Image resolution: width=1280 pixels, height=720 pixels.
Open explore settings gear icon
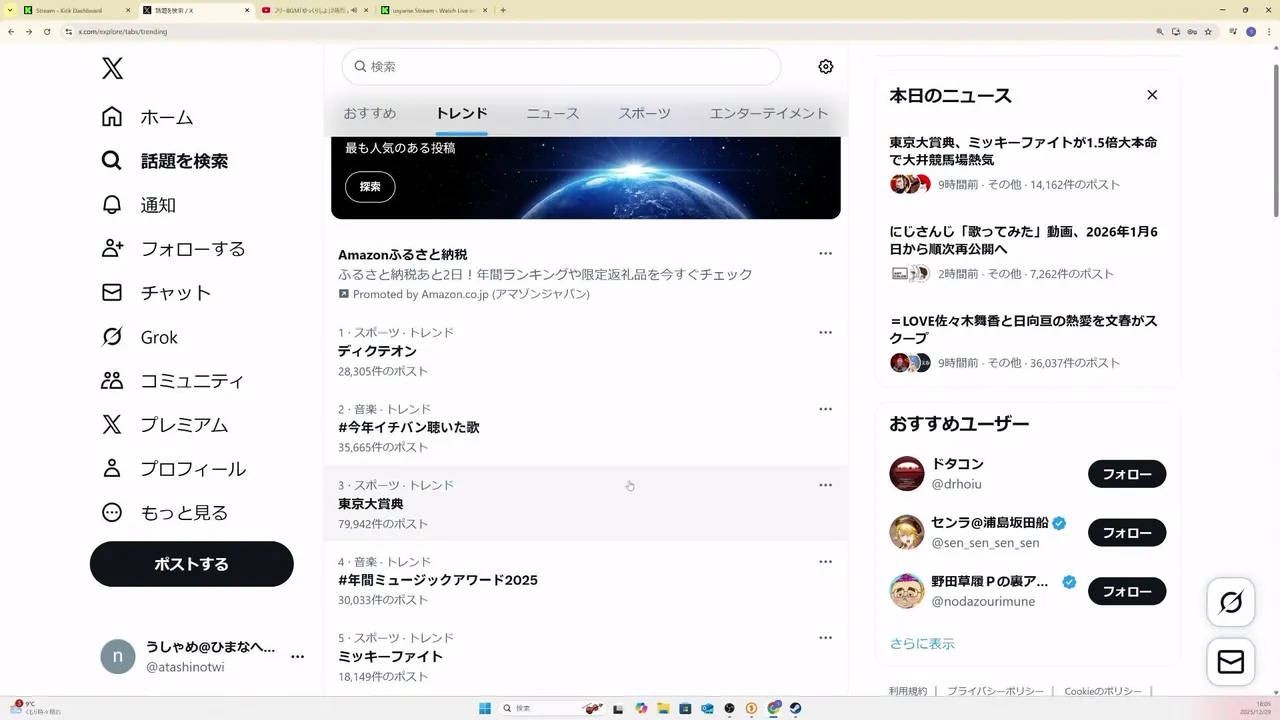coord(826,67)
